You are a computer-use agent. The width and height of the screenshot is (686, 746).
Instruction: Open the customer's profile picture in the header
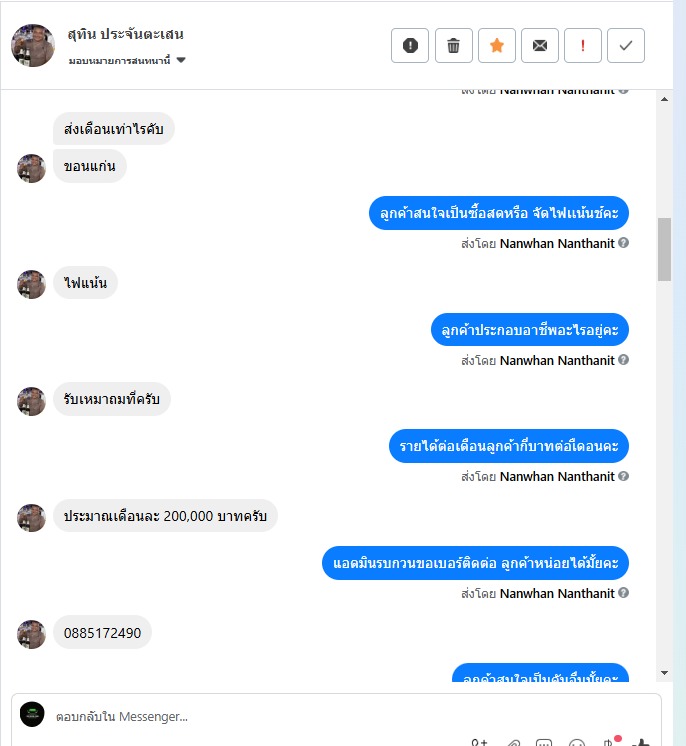[33, 46]
